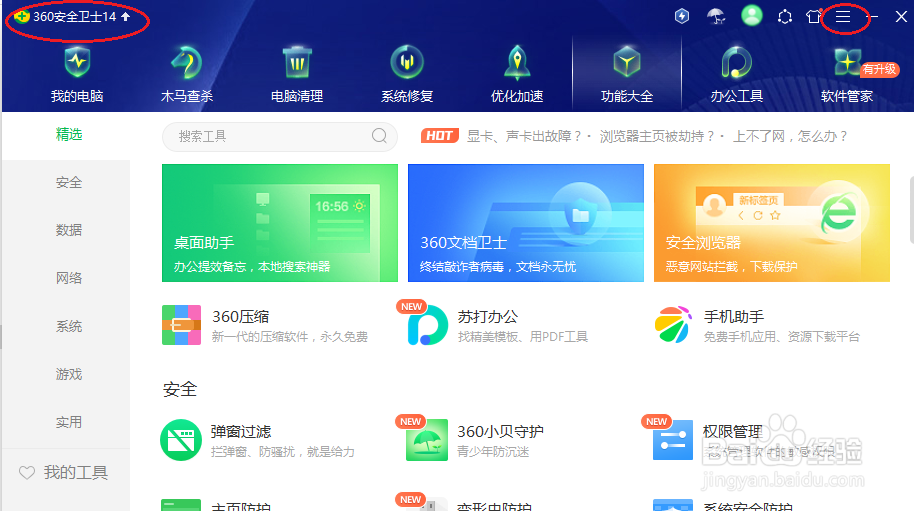The image size is (914, 511).
Task: Click the 弹窗过滤 green circle icon
Action: [x=181, y=440]
